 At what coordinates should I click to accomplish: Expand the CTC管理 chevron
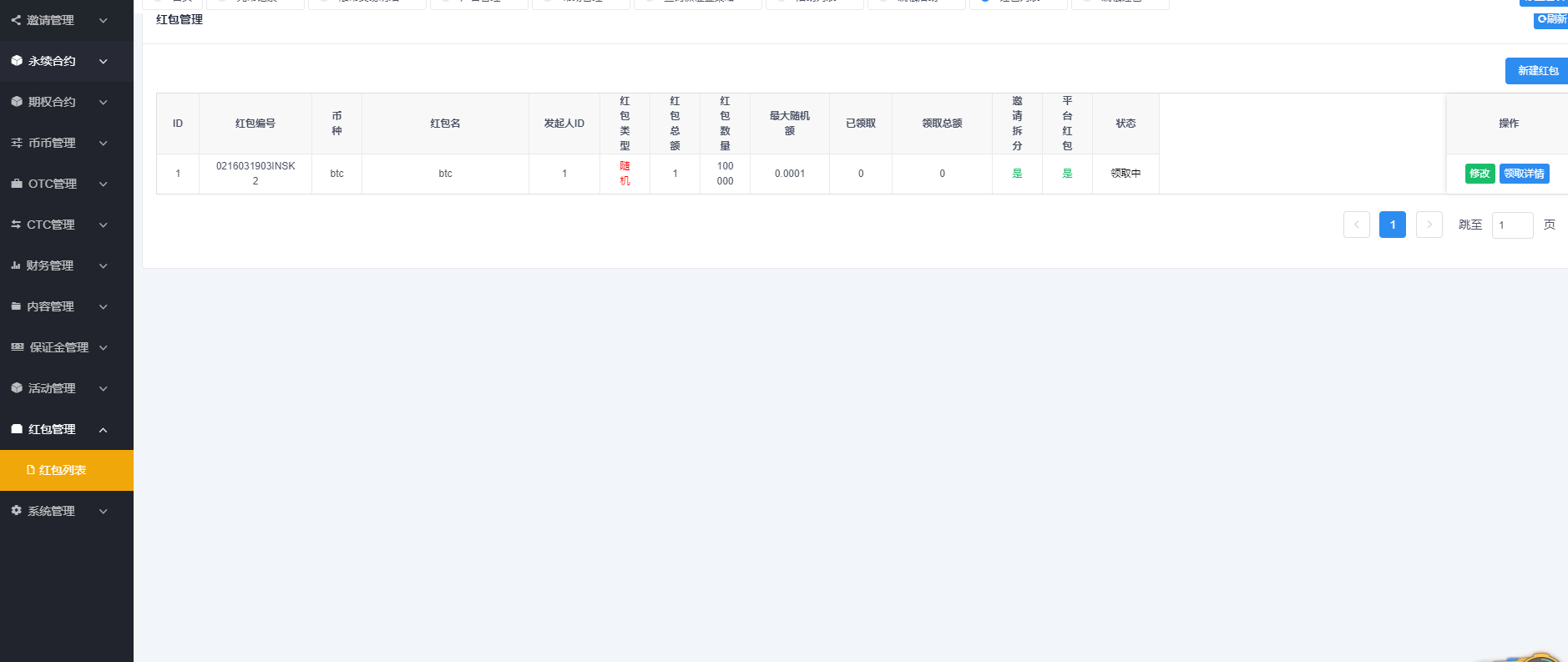[104, 225]
